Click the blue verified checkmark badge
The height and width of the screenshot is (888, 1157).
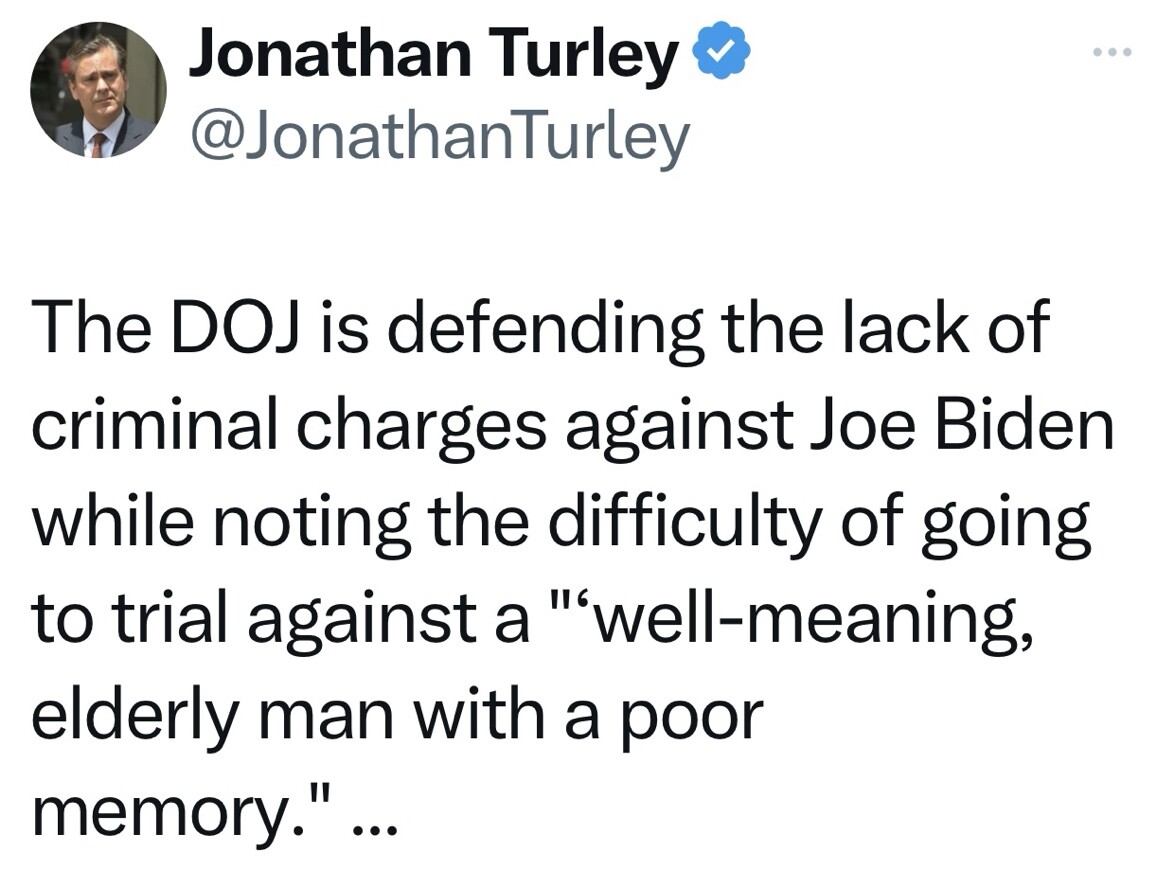pos(721,50)
